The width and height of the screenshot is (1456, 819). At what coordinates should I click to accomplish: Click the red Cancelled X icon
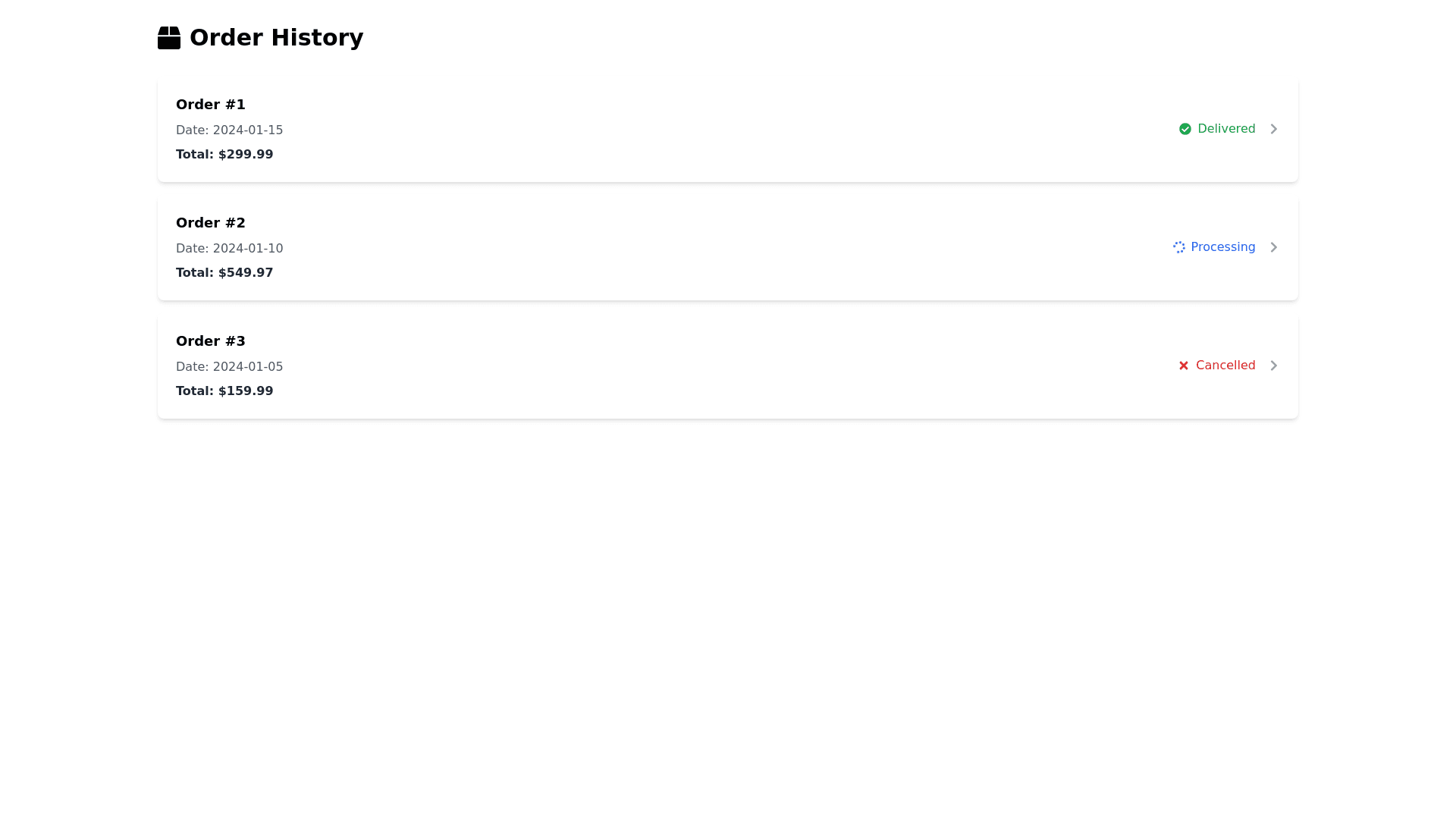pyautogui.click(x=1183, y=366)
